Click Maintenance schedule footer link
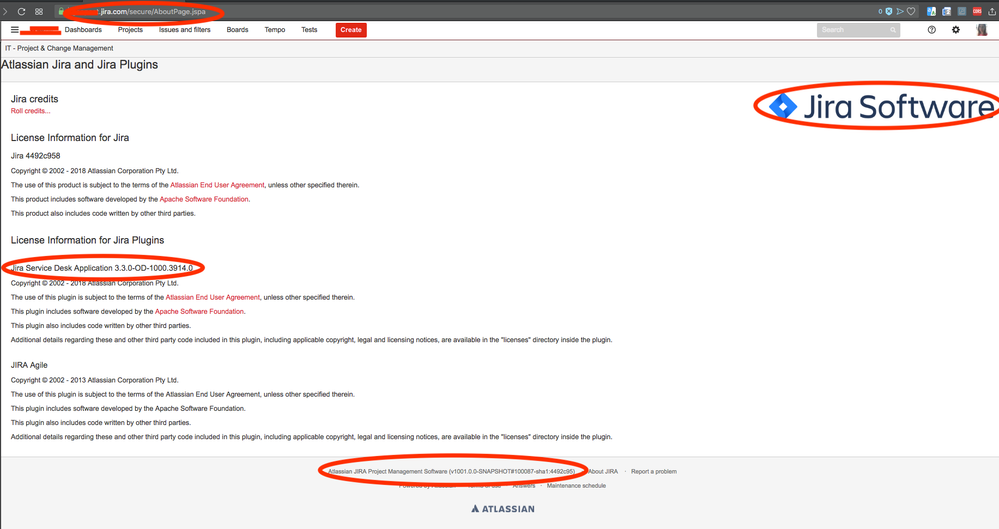Image resolution: width=999 pixels, height=529 pixels. point(576,486)
